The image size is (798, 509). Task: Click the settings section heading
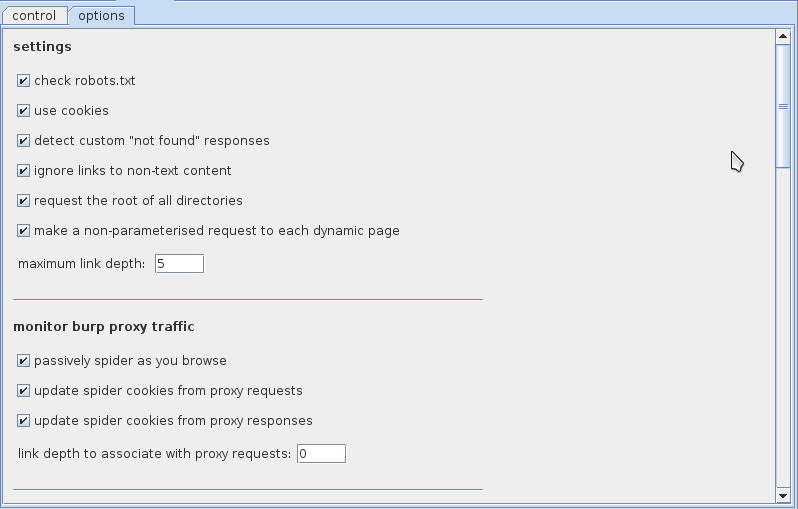click(42, 47)
